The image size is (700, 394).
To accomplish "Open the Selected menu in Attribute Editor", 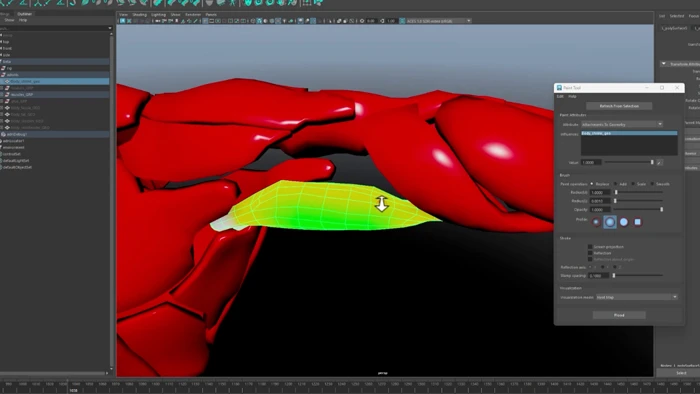I will [676, 16].
